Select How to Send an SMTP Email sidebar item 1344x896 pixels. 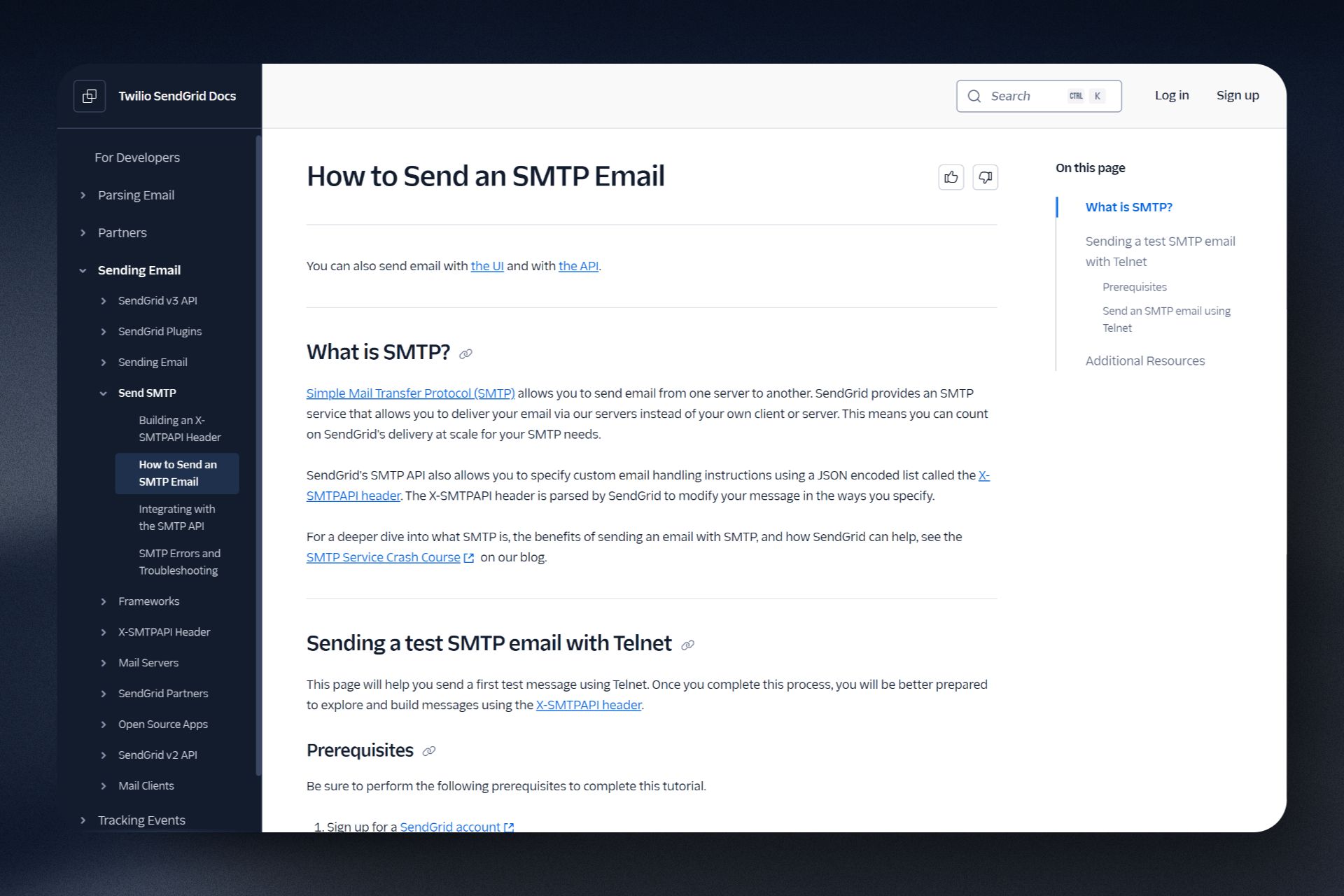(177, 473)
